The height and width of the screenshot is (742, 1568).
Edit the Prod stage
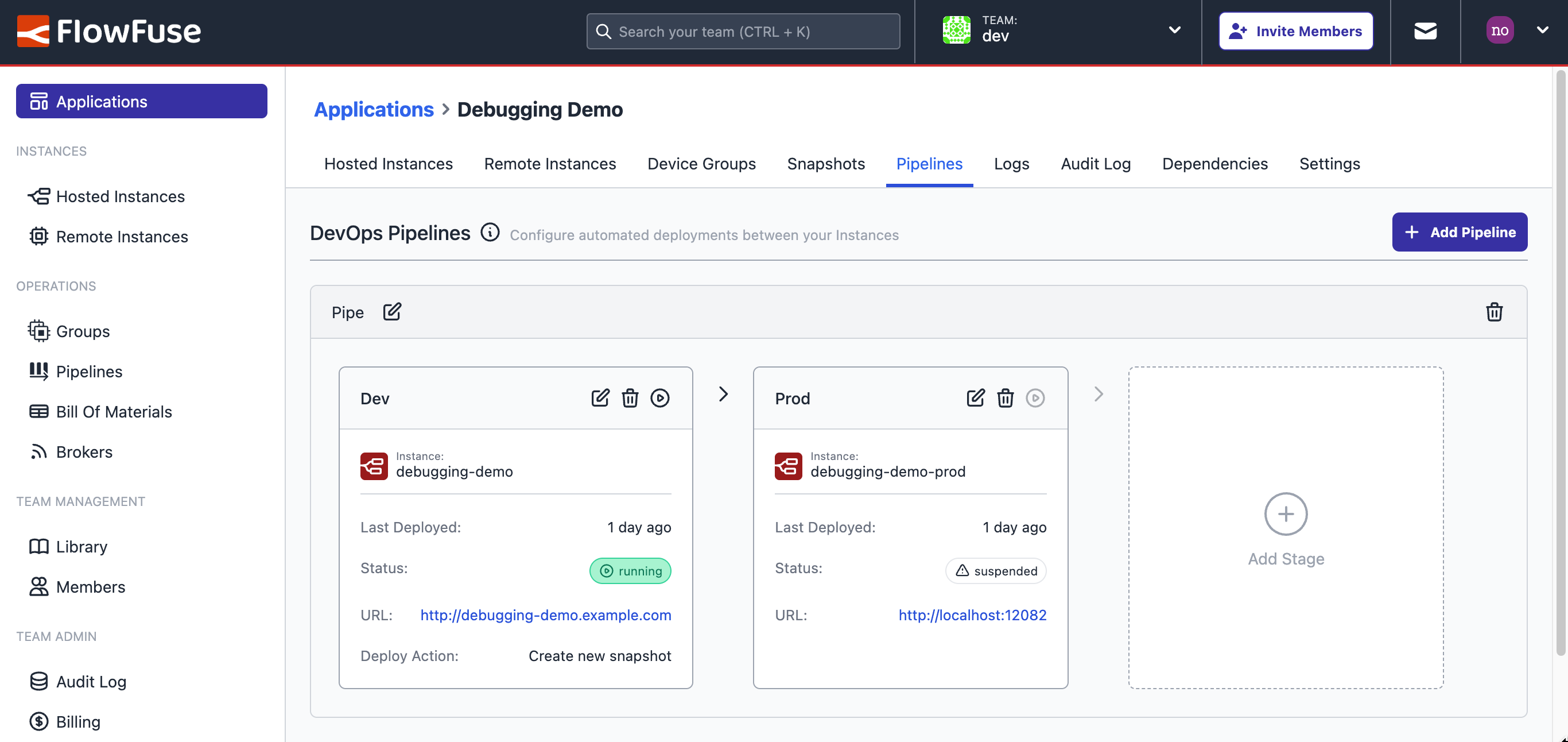pyautogui.click(x=975, y=398)
